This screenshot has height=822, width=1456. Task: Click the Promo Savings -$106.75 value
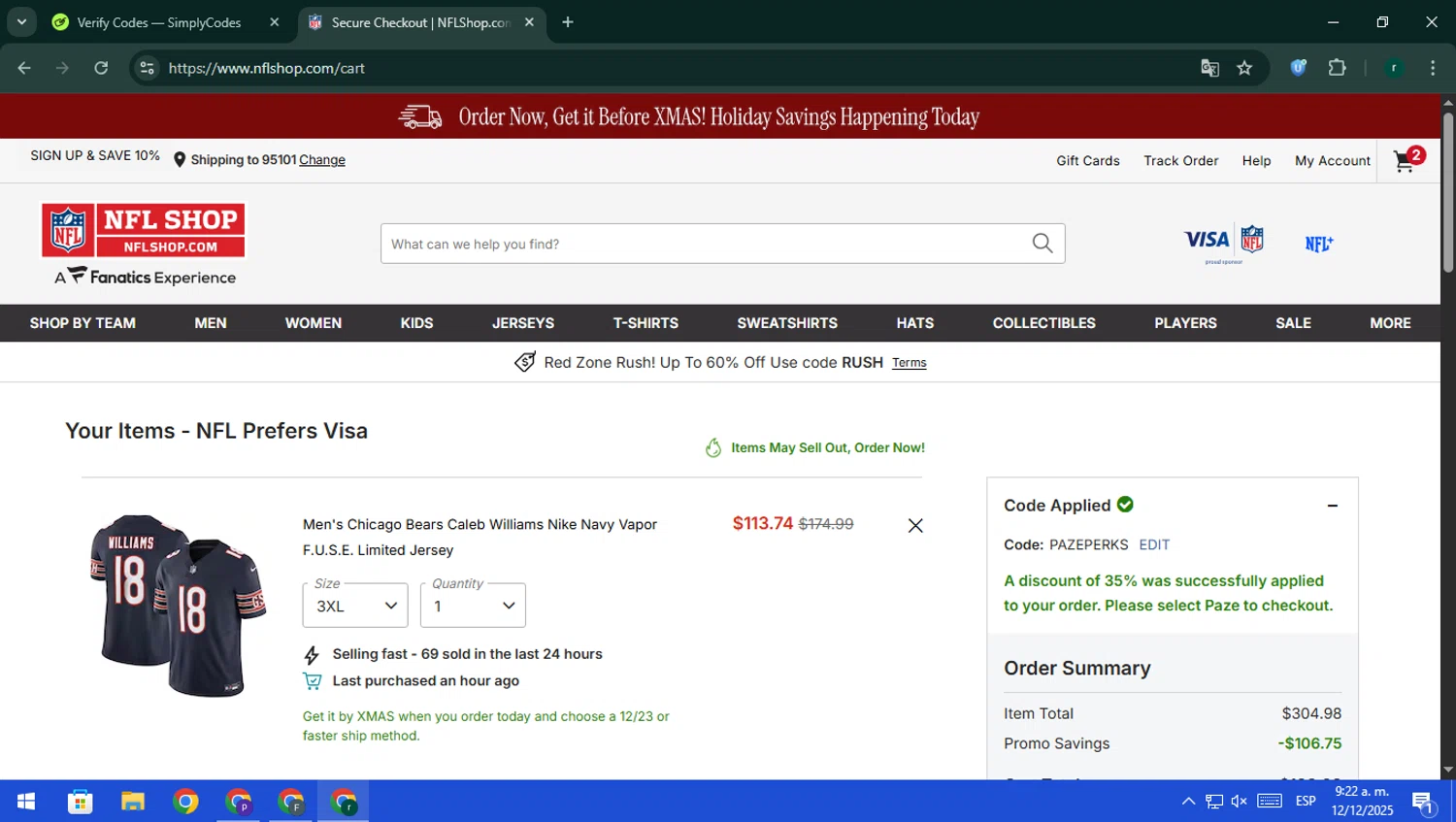click(1309, 743)
